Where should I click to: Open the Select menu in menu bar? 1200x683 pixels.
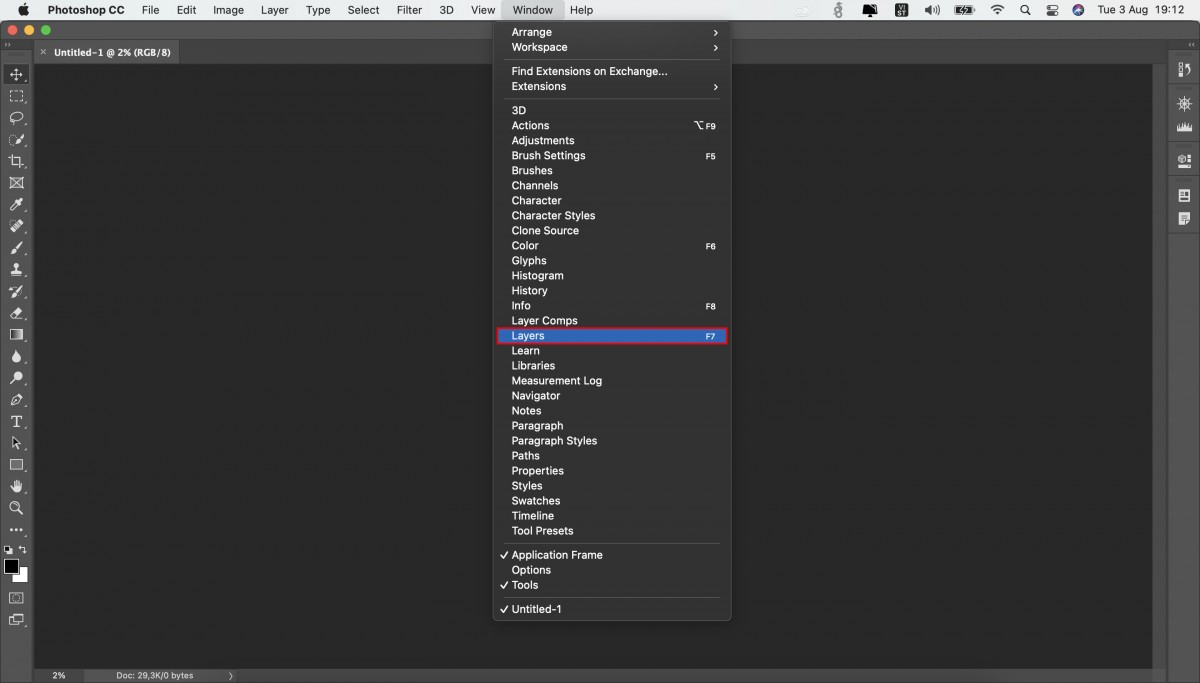click(363, 10)
